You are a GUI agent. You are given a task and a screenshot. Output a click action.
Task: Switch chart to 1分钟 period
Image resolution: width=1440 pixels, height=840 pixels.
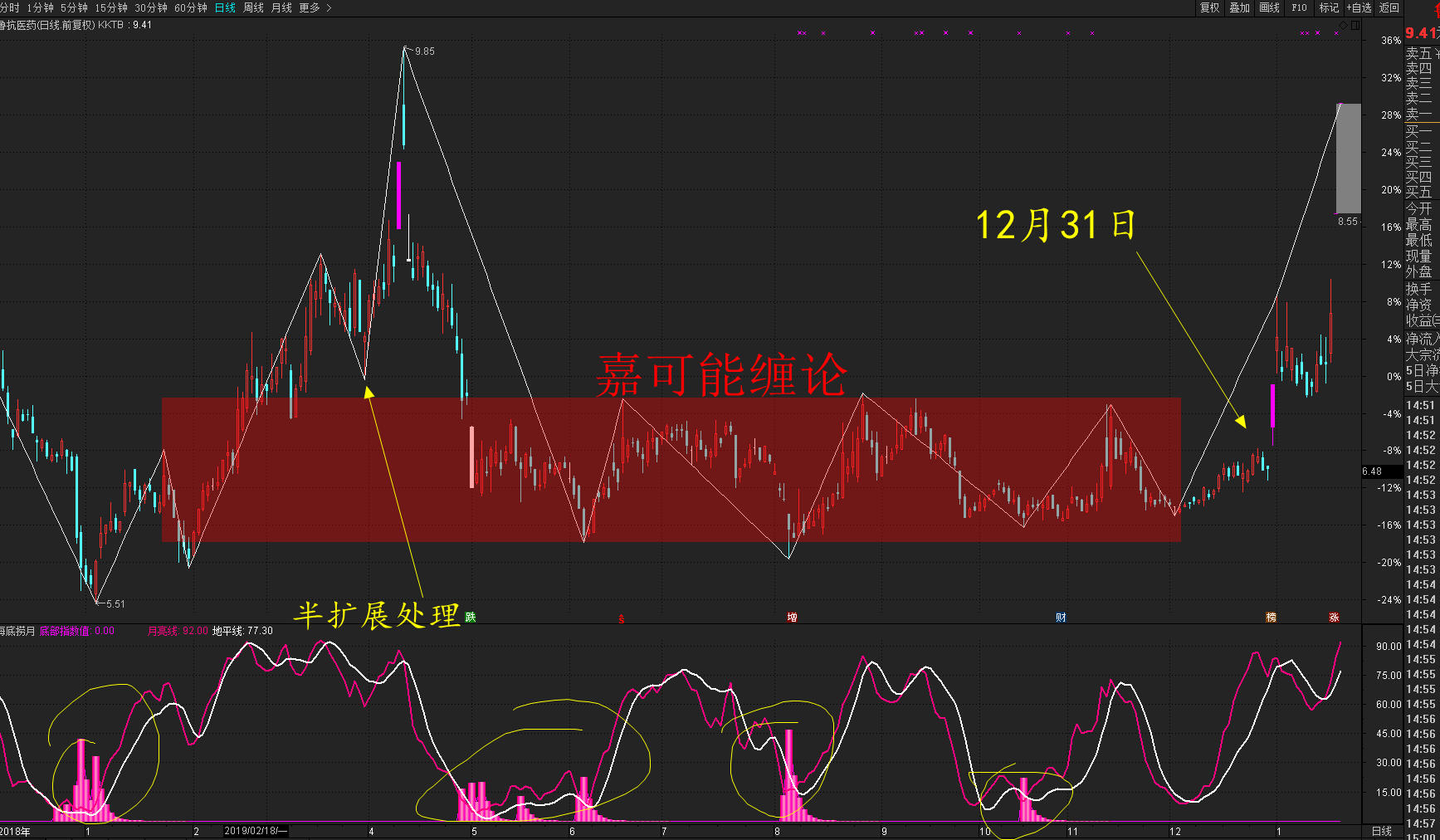(x=39, y=7)
